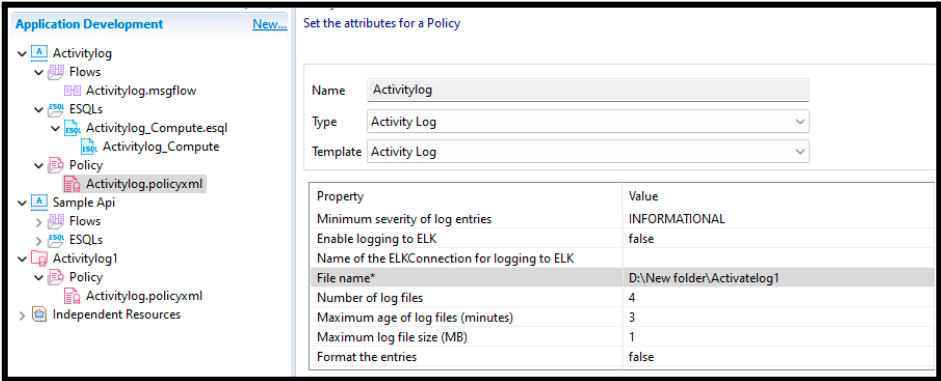The height and width of the screenshot is (381, 941).
Task: Click the Sample Api application icon
Action: point(40,202)
